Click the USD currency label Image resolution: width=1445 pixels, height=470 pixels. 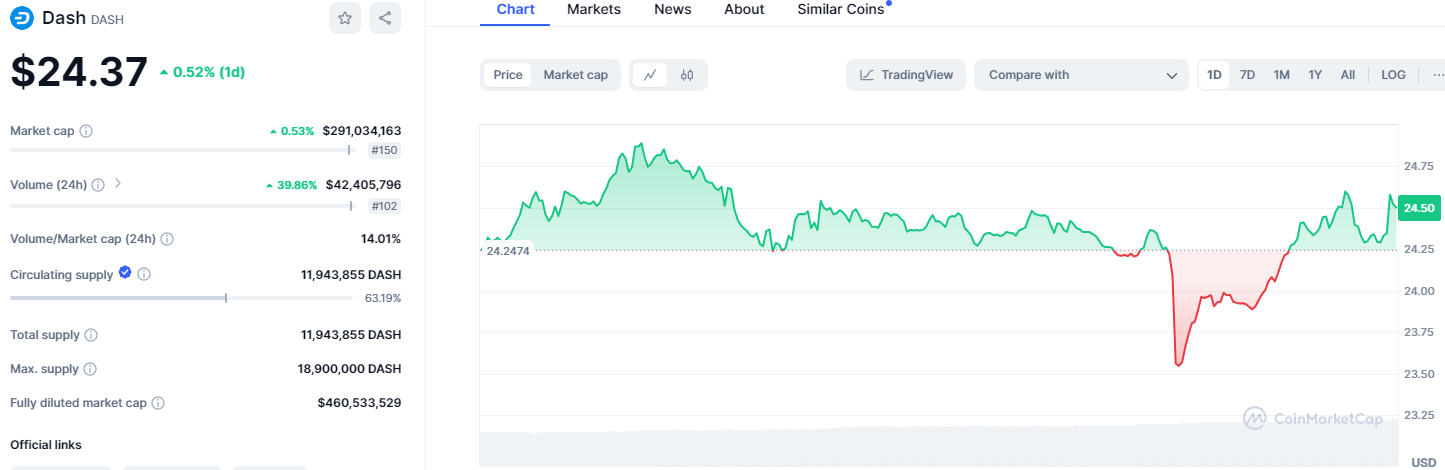[x=1423, y=462]
